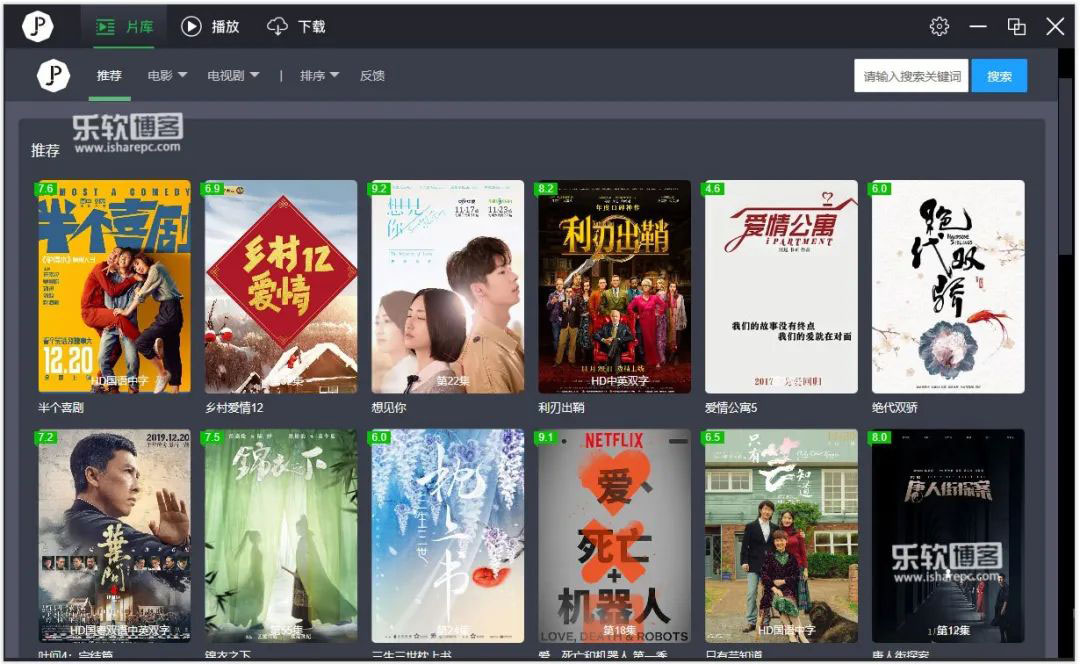Open the 排序 sort dropdown

point(320,76)
